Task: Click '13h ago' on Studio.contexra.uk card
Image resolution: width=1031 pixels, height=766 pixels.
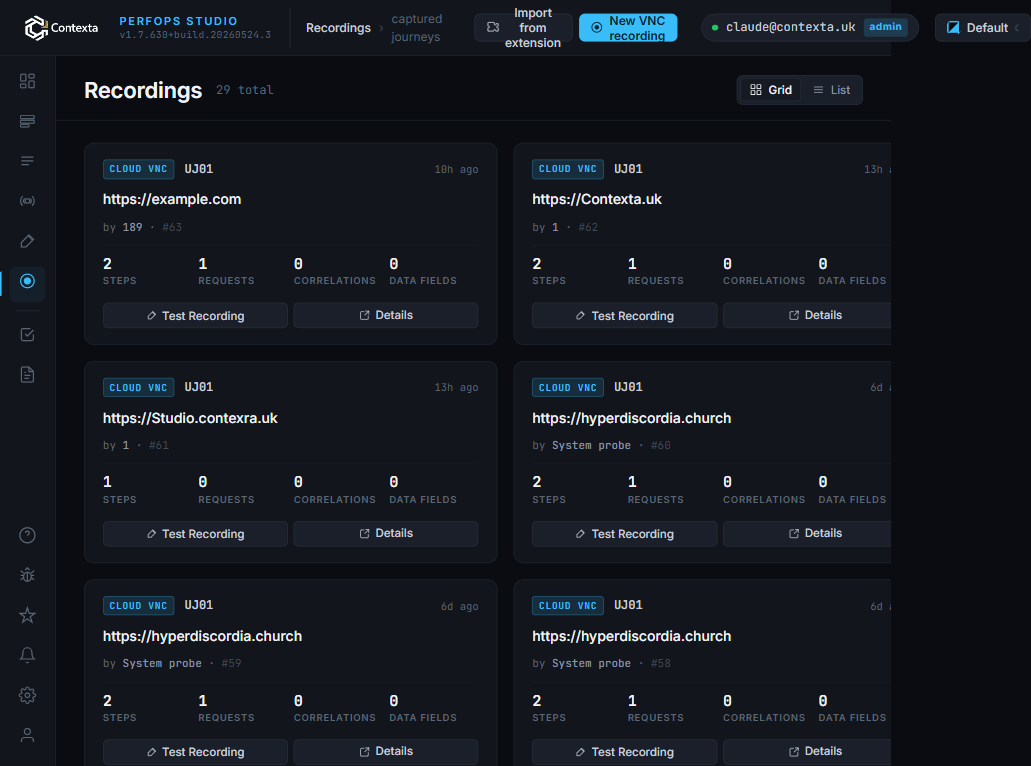Action: tap(456, 388)
